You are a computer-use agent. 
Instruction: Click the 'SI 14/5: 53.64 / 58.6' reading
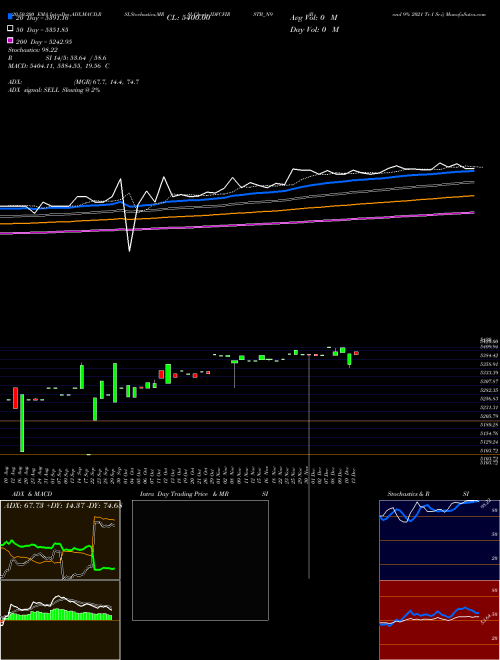tap(76, 58)
